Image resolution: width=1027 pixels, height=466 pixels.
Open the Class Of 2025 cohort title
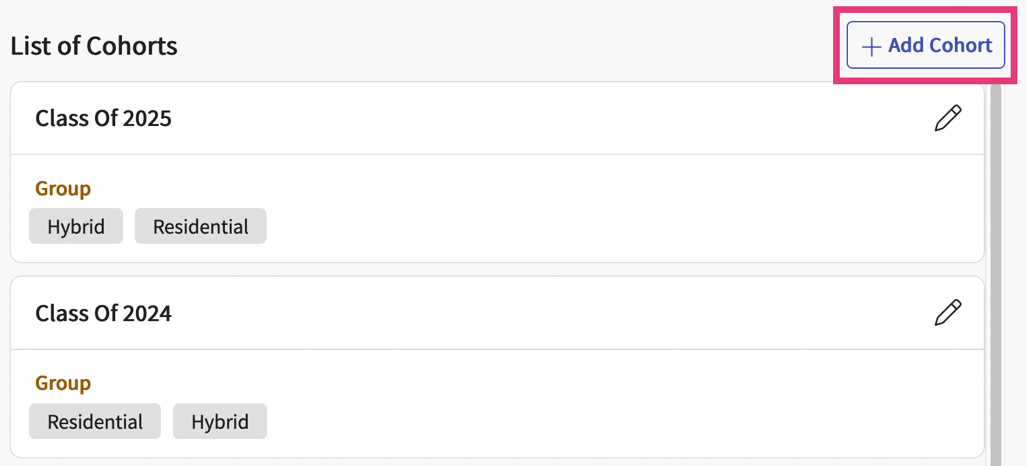[x=103, y=118]
